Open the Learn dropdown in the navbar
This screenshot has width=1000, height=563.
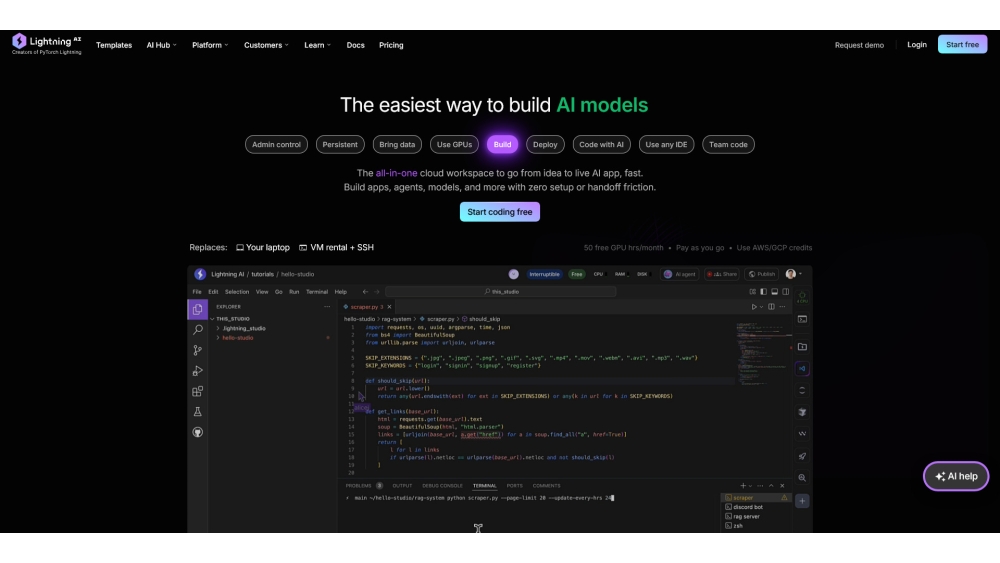317,45
